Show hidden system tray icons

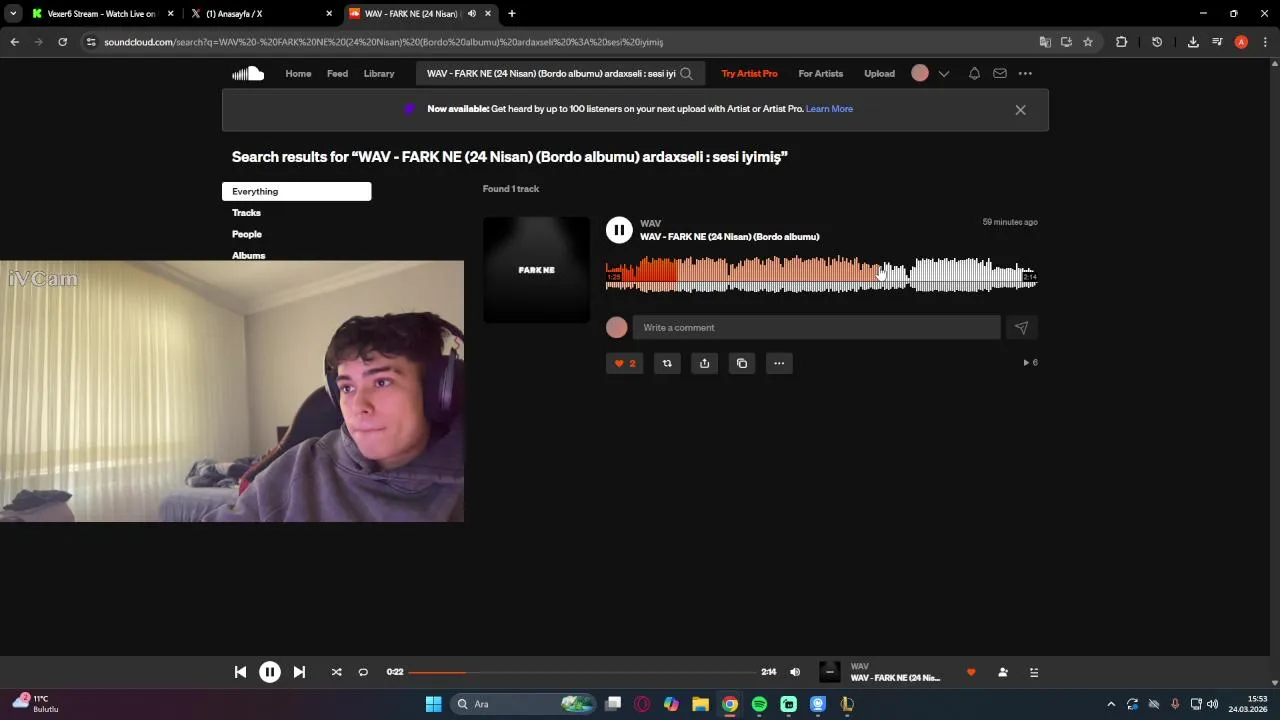[x=1110, y=704]
